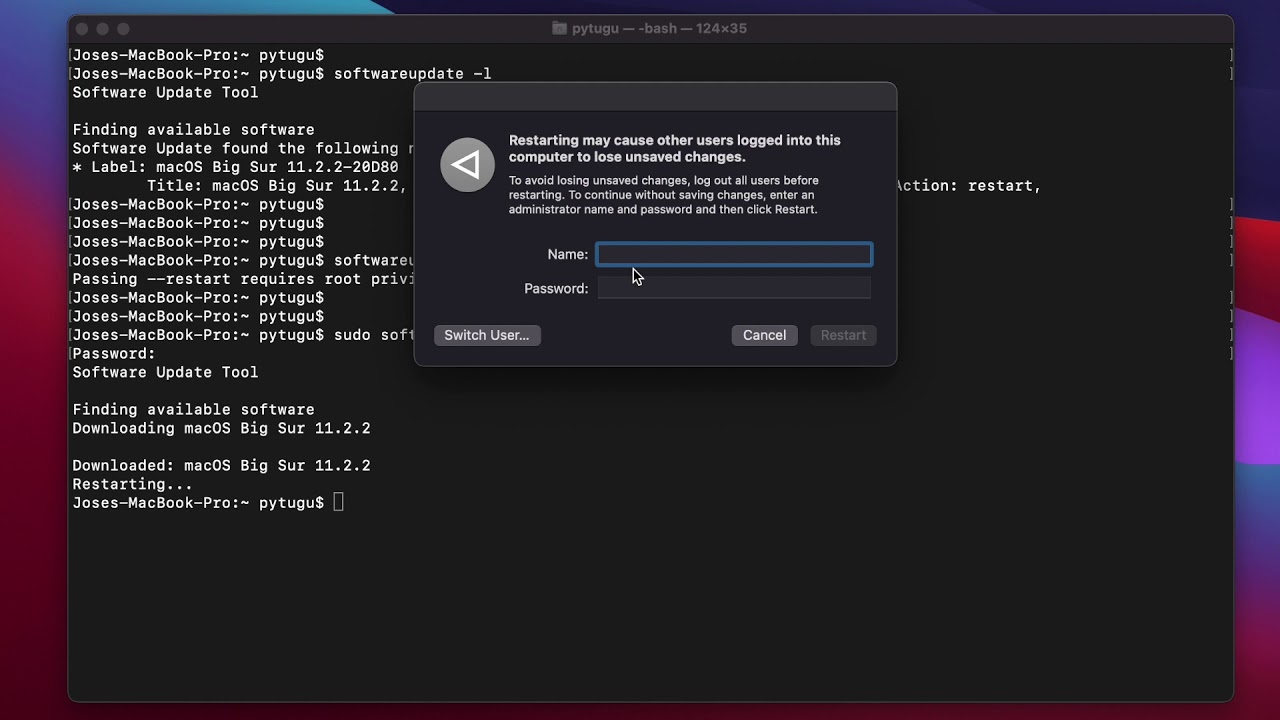This screenshot has height=720, width=1280.
Task: Click the Switch User... button
Action: tap(487, 335)
